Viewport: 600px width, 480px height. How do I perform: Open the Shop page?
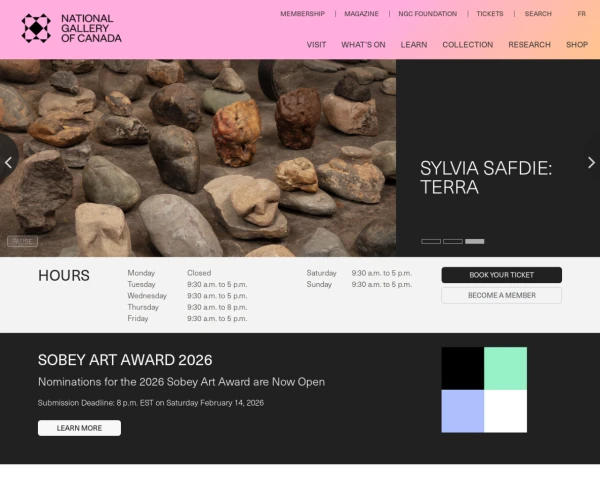point(577,45)
